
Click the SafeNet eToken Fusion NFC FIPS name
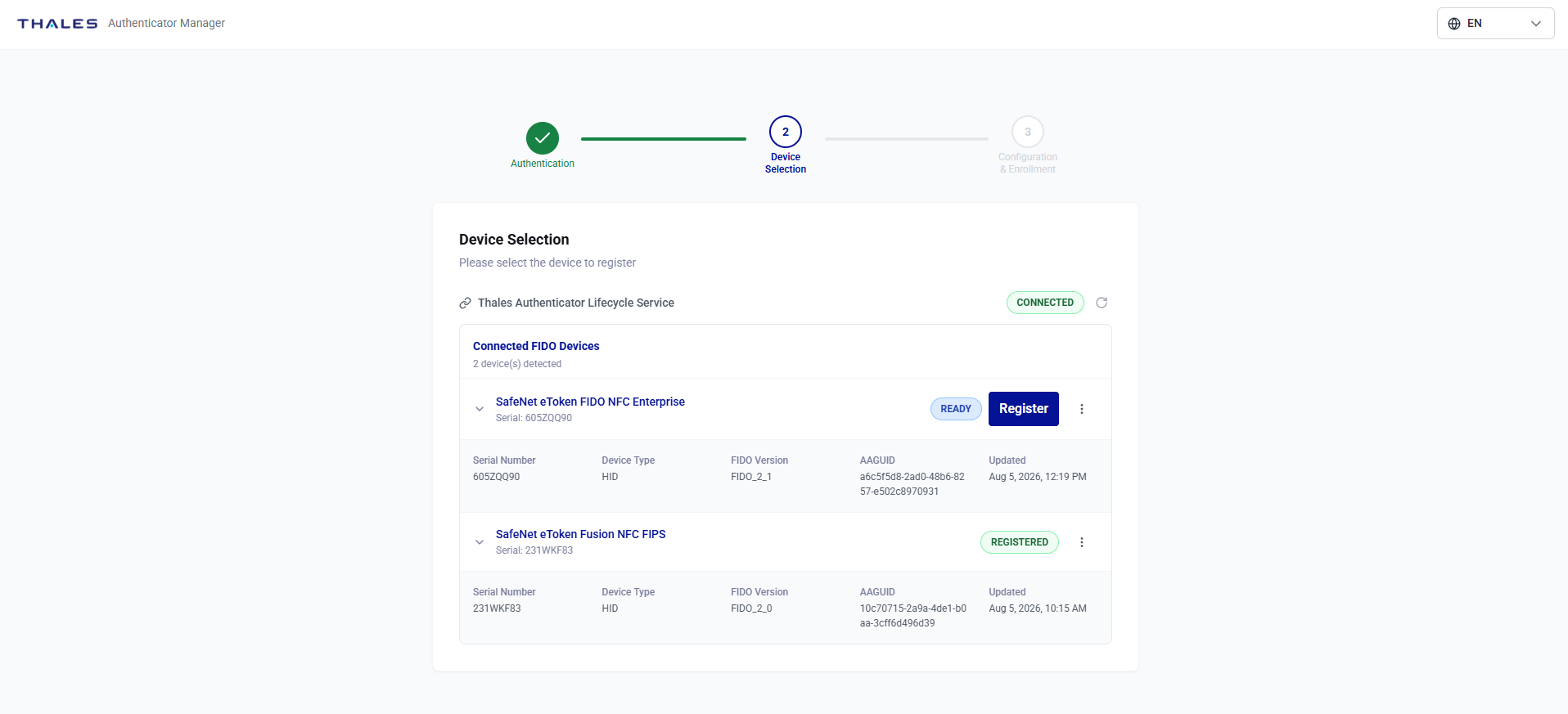[x=581, y=534]
